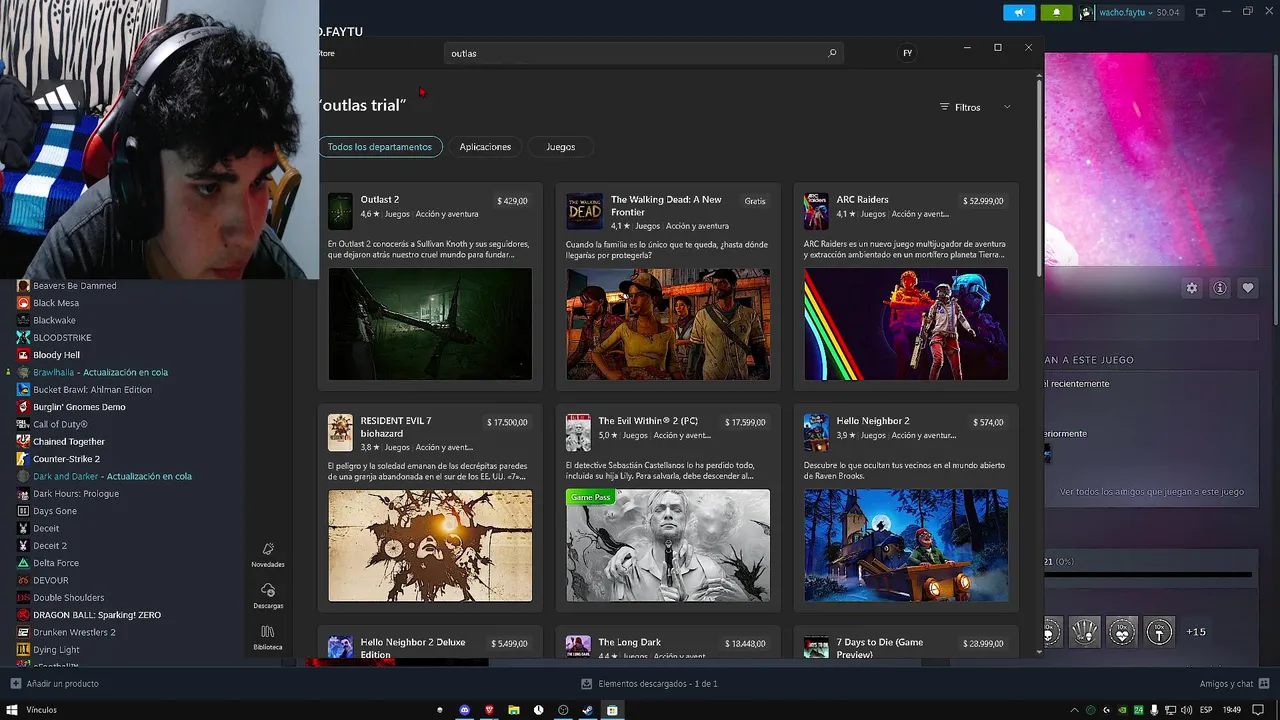Open The Walking Dead screenshot thumbnail
Image resolution: width=1280 pixels, height=720 pixels.
pyautogui.click(x=668, y=324)
